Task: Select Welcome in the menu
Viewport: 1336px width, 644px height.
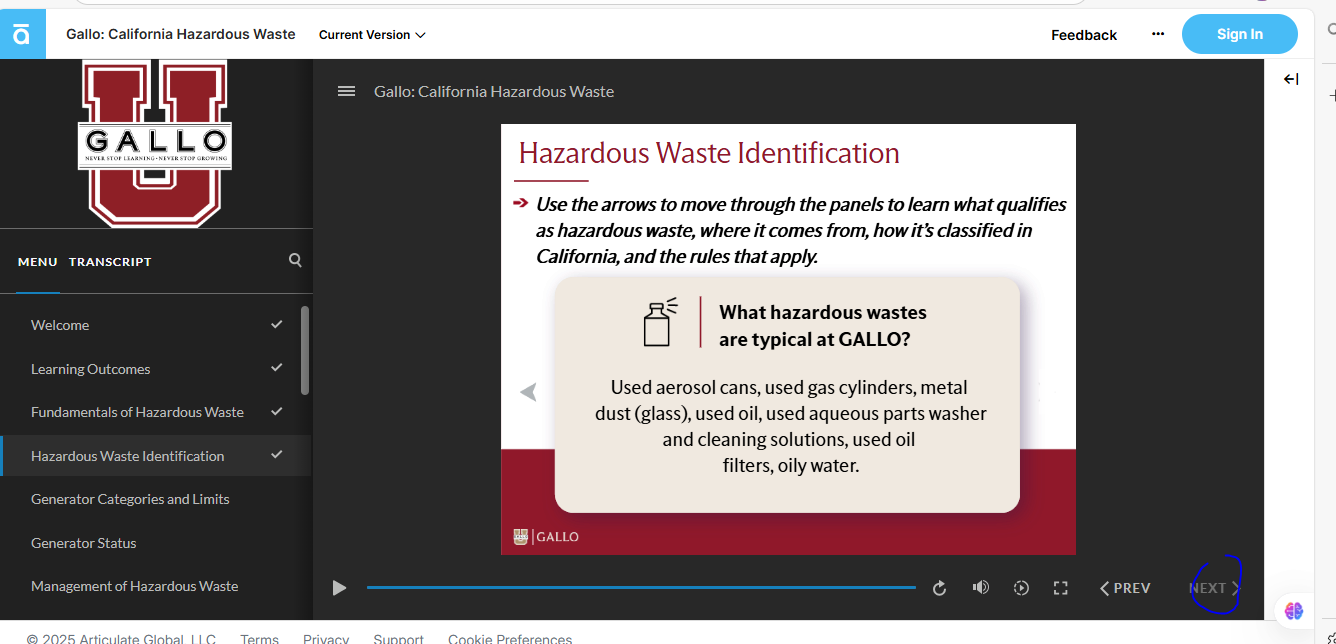Action: coord(155,325)
